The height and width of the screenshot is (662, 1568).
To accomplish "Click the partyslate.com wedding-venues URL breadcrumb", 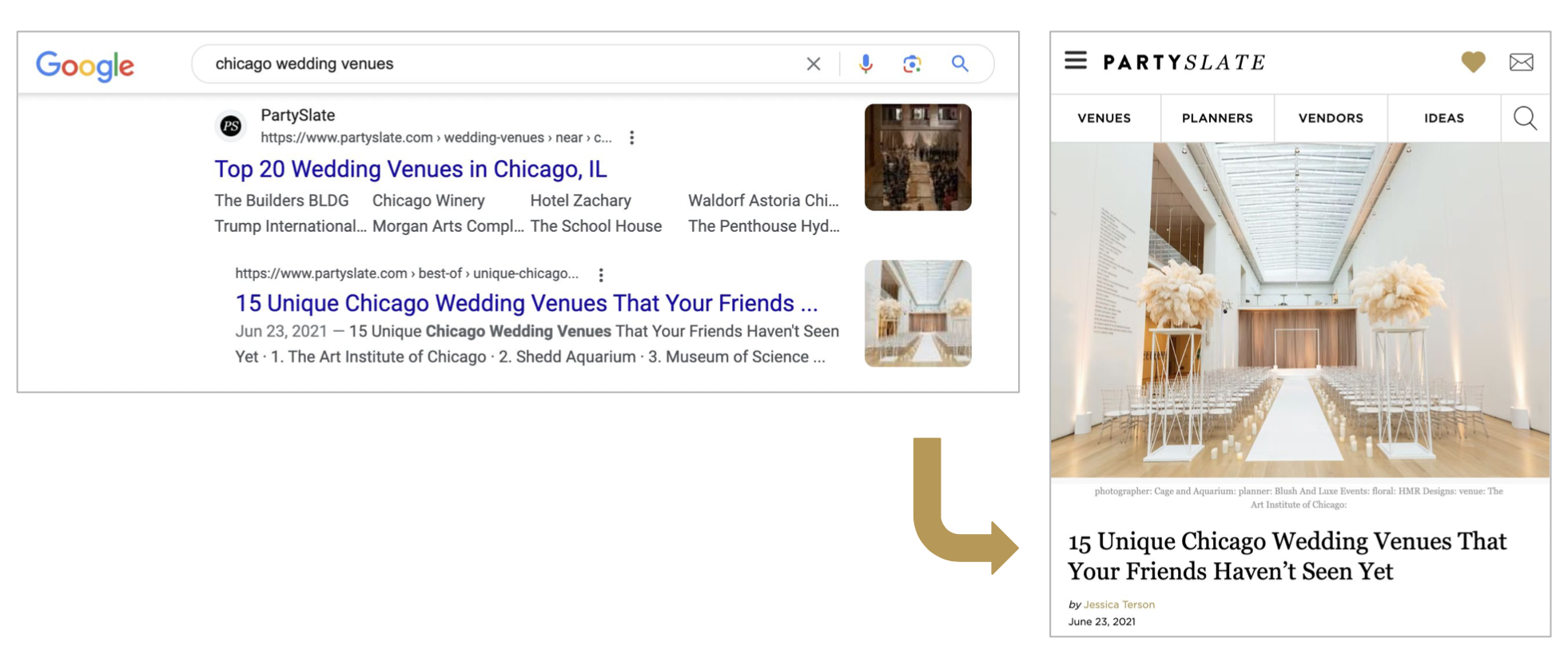I will (436, 138).
